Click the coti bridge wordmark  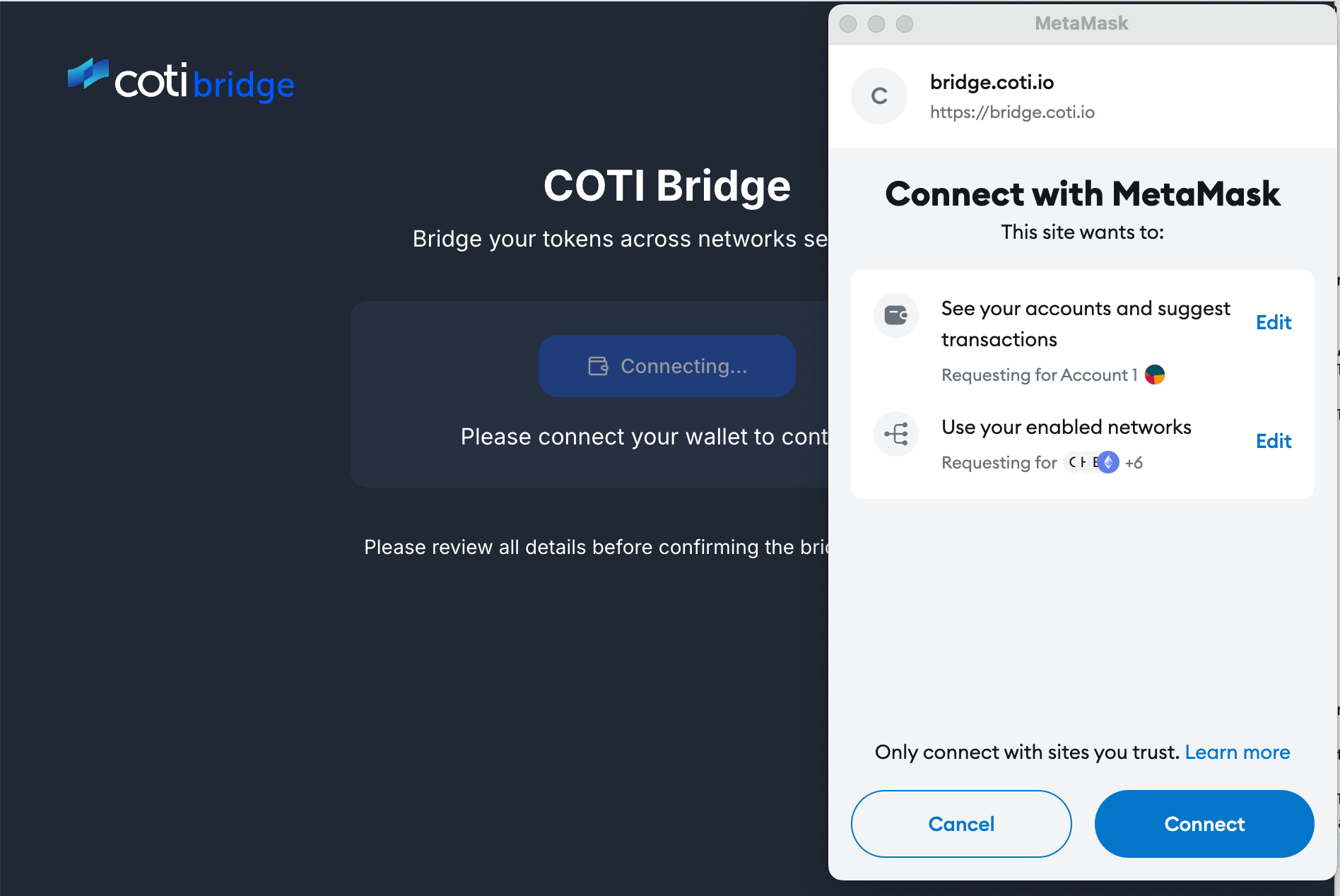pyautogui.click(x=205, y=83)
